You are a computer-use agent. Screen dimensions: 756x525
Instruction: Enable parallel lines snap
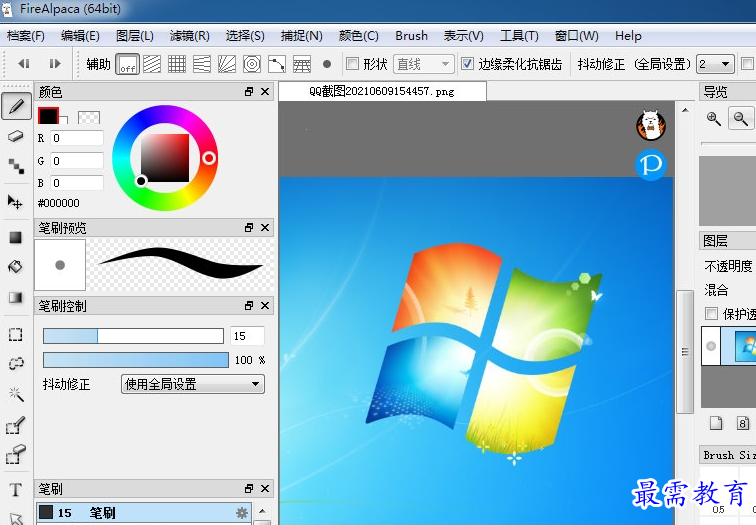click(152, 64)
